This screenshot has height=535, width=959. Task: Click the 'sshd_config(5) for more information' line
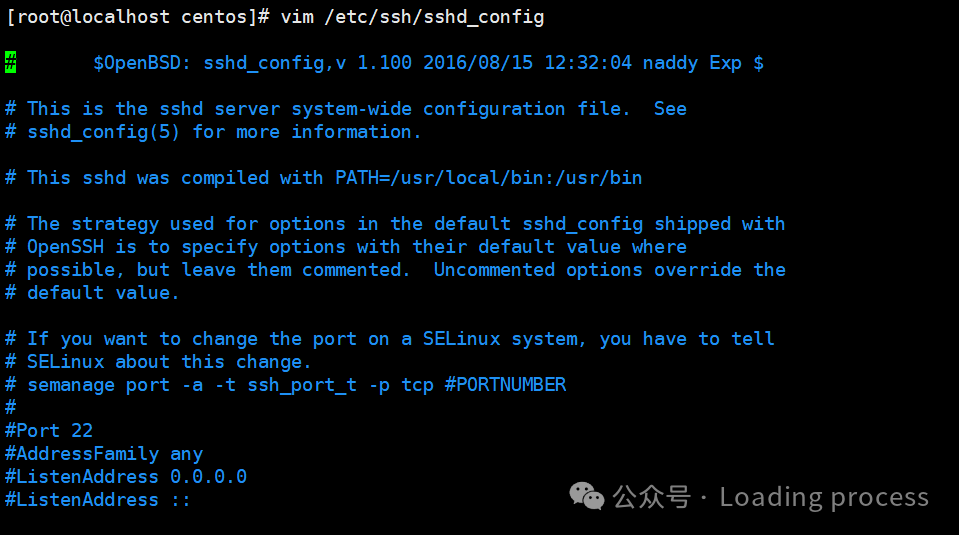213,132
